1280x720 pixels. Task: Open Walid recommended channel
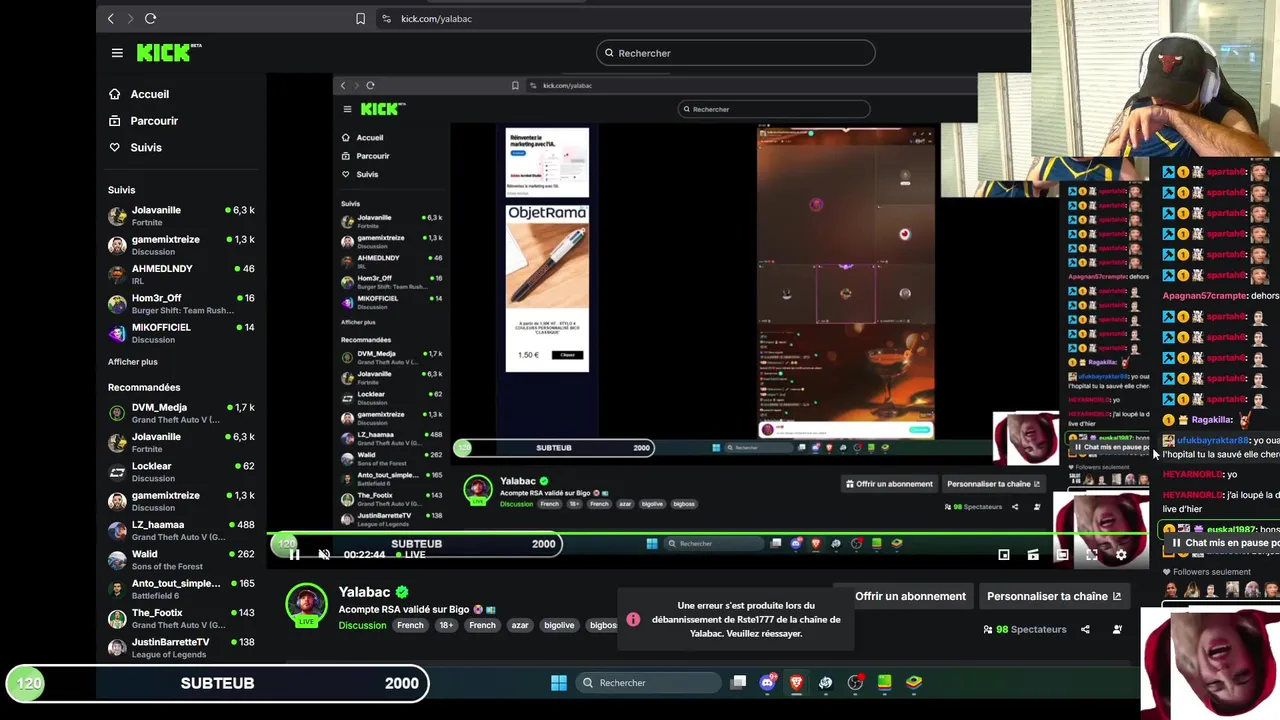(x=181, y=560)
